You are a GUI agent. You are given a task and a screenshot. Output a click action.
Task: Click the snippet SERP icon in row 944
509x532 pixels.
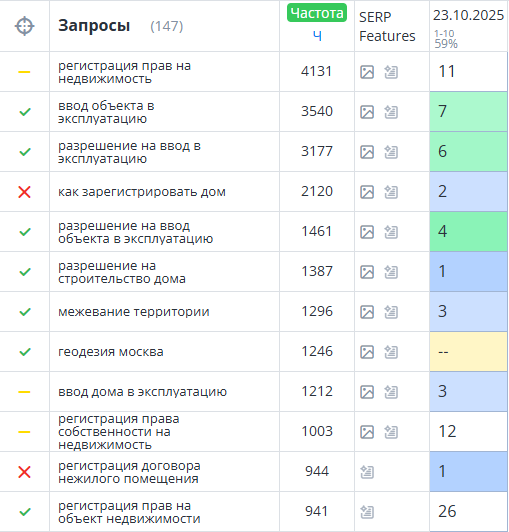tap(367, 472)
